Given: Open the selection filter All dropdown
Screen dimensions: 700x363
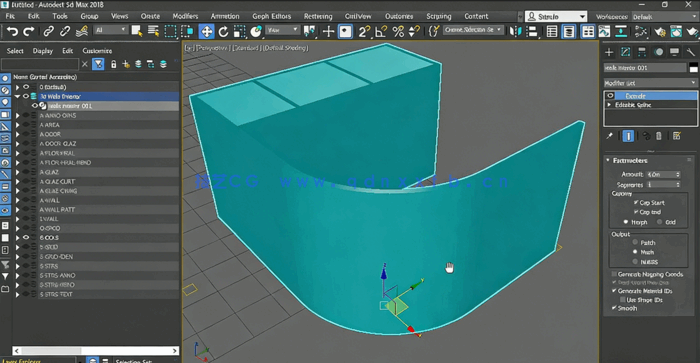Looking at the screenshot, I should [x=111, y=30].
